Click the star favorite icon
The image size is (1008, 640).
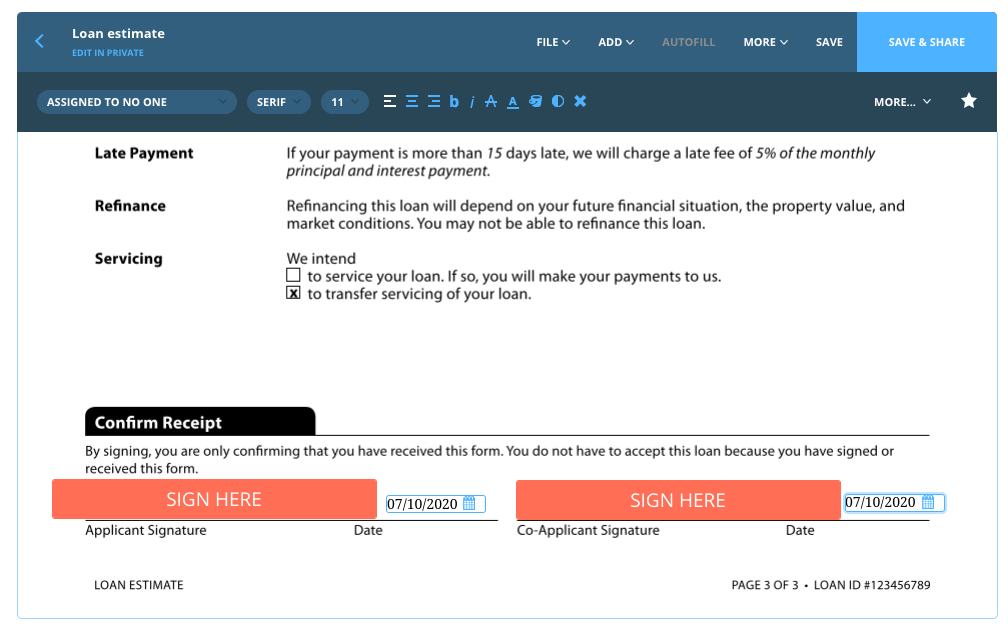pos(968,101)
